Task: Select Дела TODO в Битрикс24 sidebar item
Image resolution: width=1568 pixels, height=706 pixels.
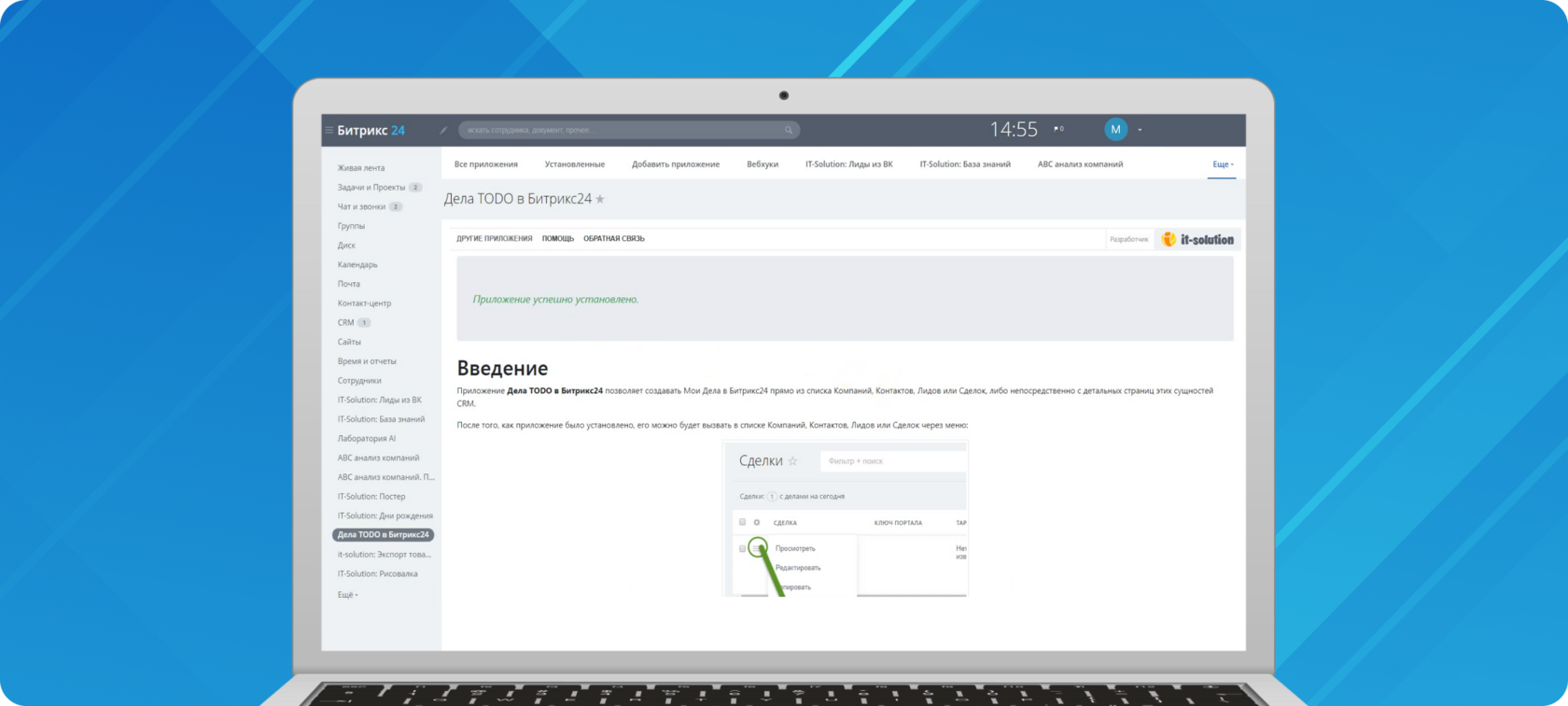Action: tap(384, 535)
